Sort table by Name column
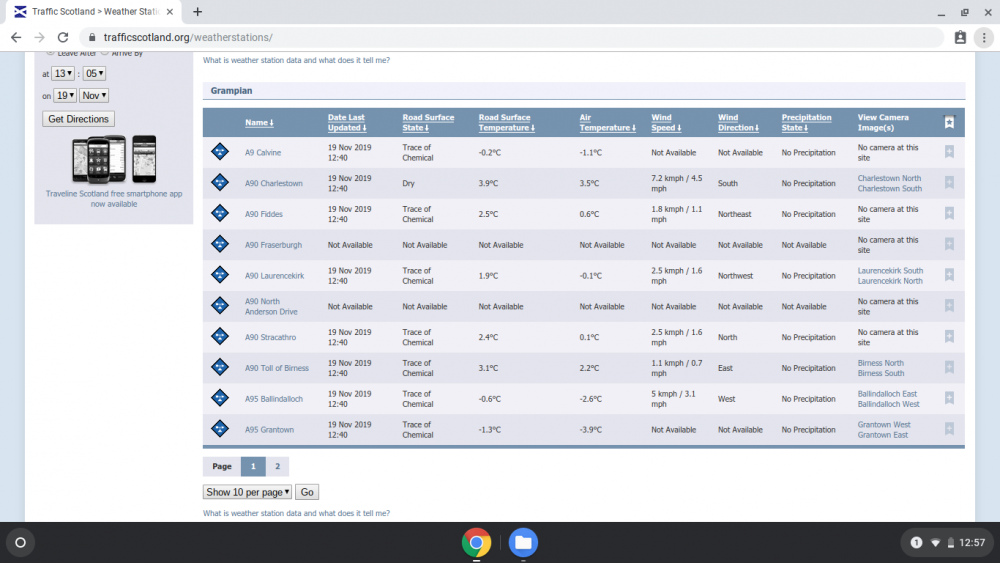Image resolution: width=1000 pixels, height=563 pixels. coord(259,122)
